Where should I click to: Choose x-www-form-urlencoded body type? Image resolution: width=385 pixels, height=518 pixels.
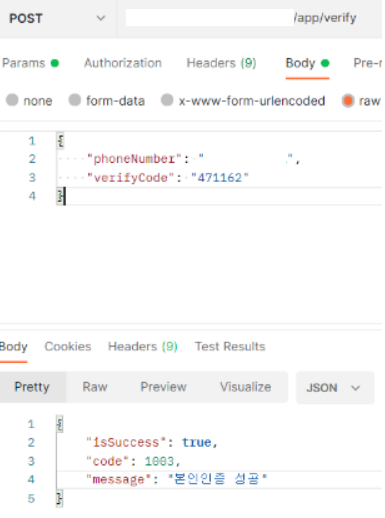coord(167,100)
